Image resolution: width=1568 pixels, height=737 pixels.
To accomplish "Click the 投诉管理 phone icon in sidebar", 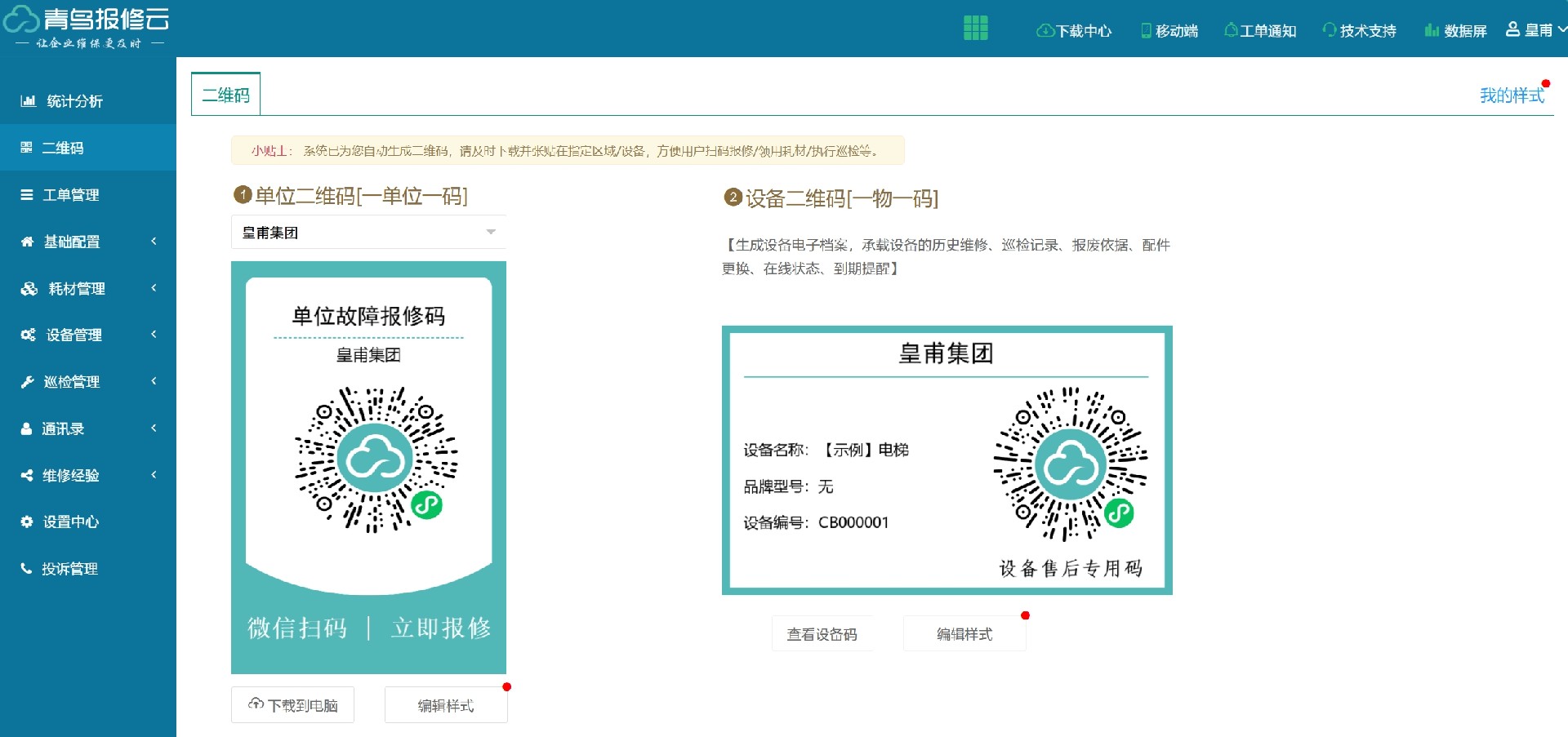I will tap(26, 569).
